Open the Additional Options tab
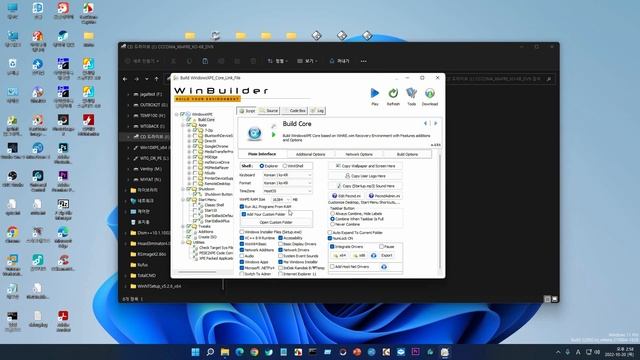This screenshot has width=640, height=360. [311, 154]
